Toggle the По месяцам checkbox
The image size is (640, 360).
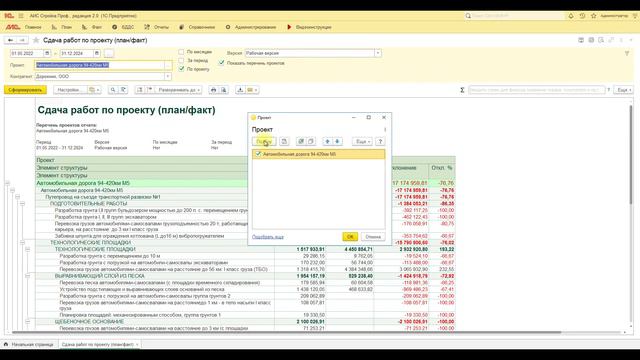coord(181,52)
